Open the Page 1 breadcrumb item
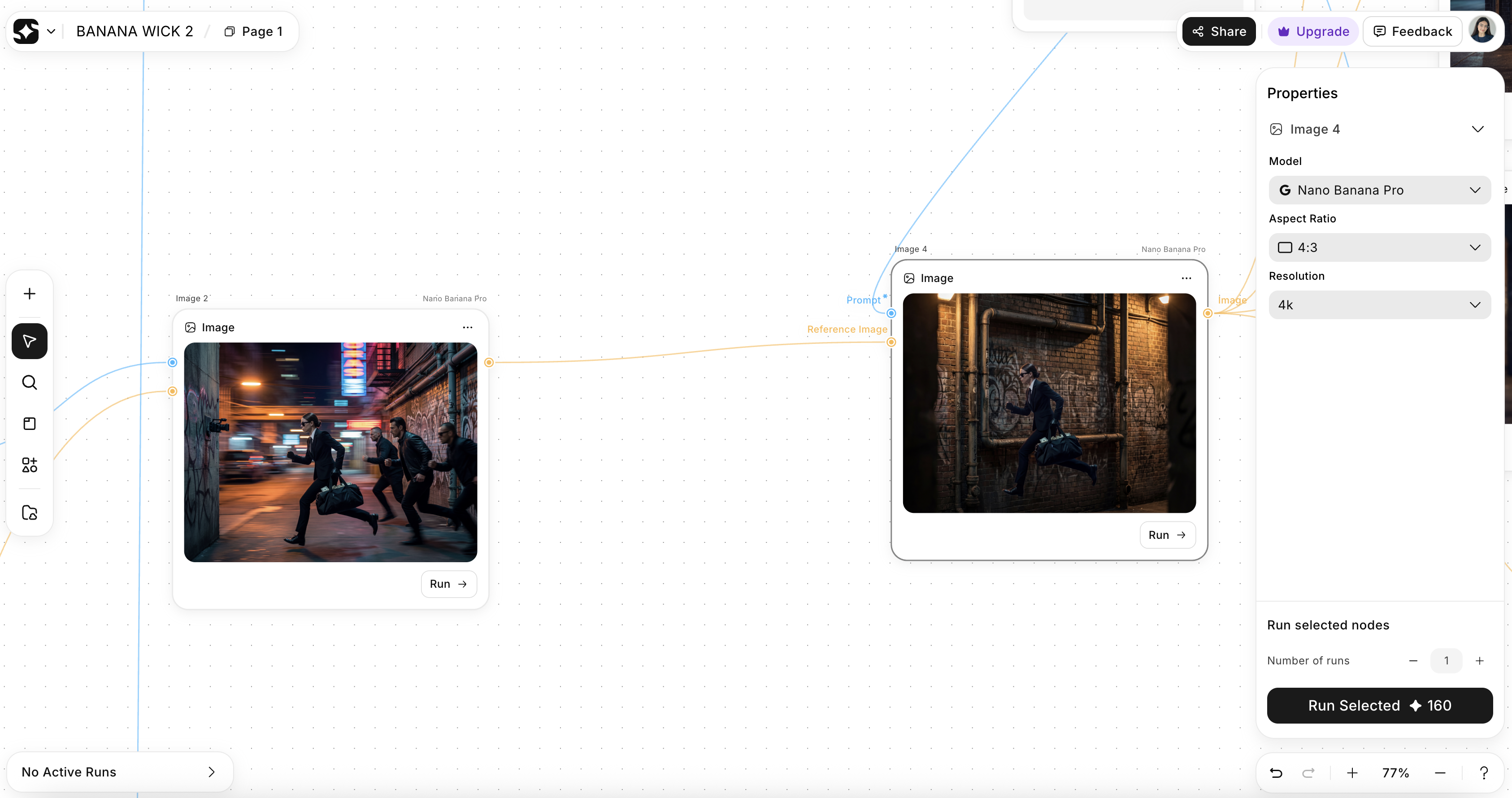 (254, 32)
